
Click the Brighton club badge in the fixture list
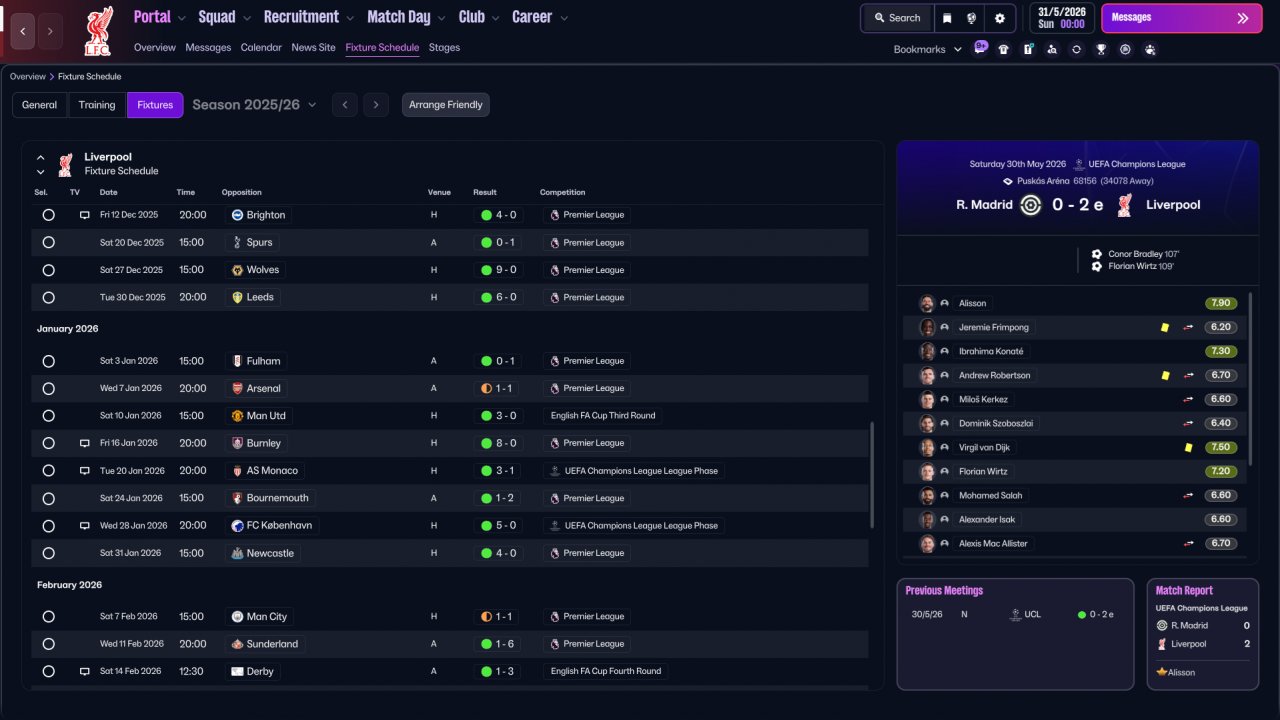(x=237, y=215)
